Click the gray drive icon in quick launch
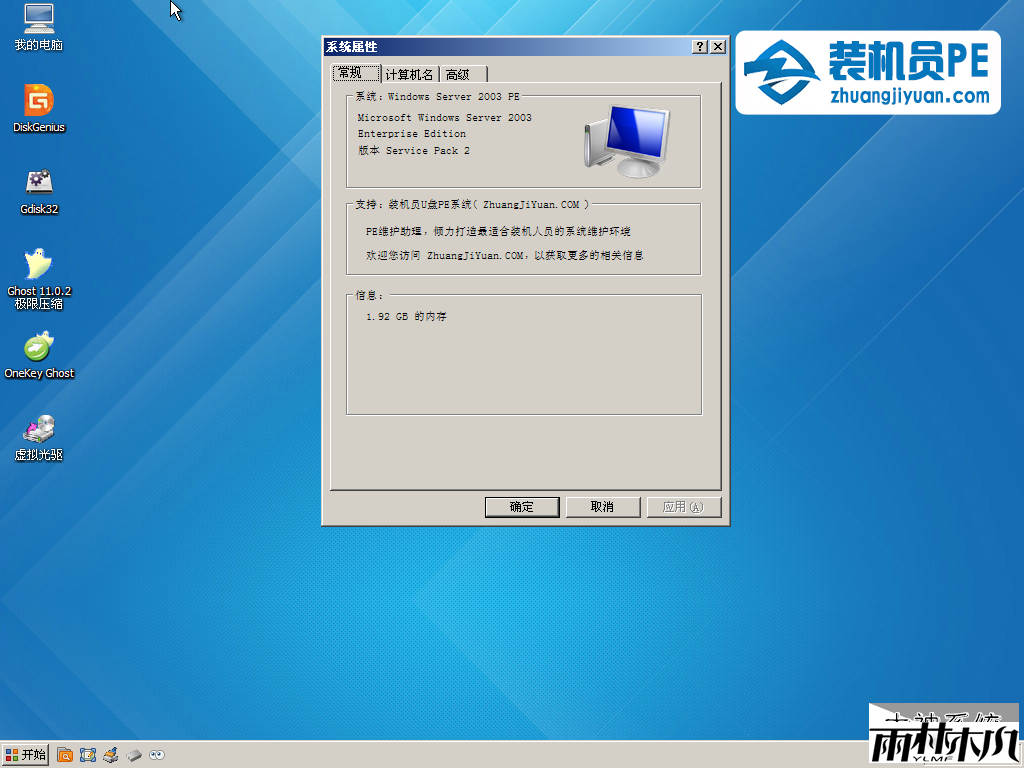This screenshot has width=1024, height=768. click(x=134, y=755)
